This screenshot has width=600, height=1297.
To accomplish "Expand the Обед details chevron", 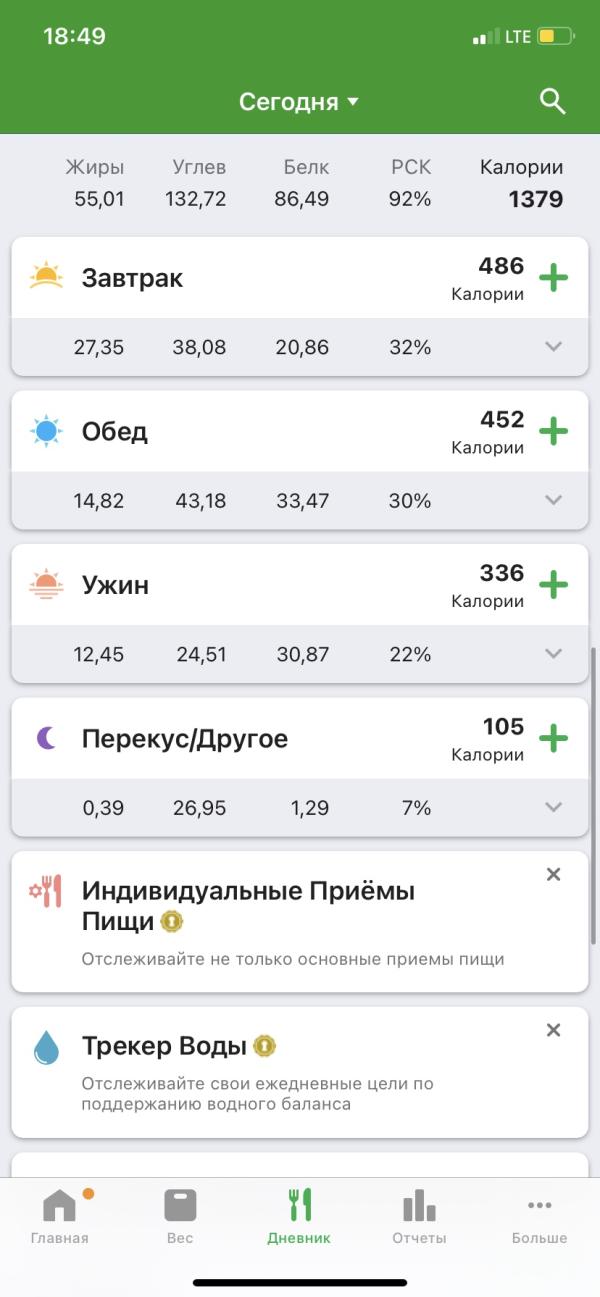I will [553, 500].
